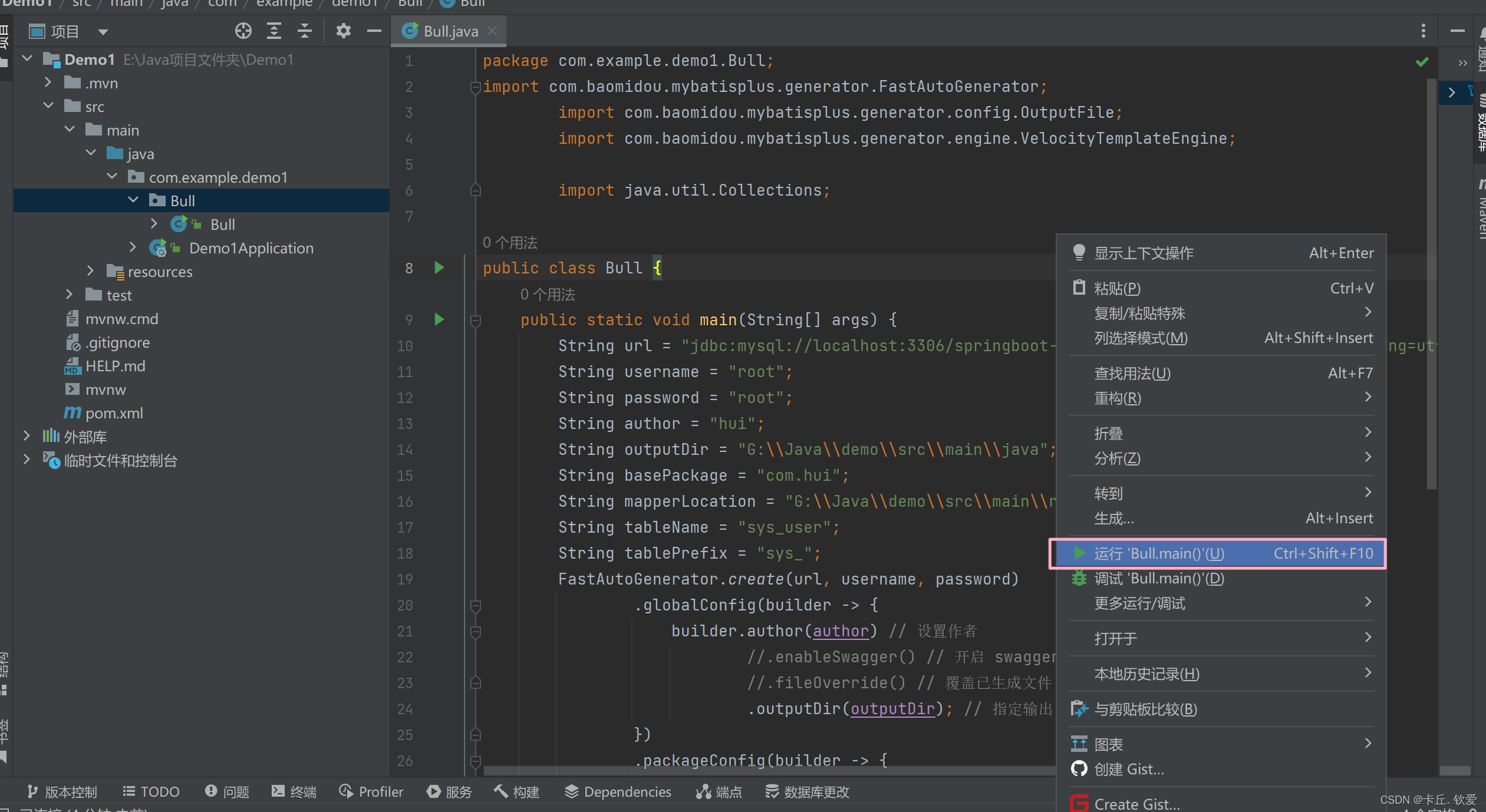
Task: Open the TODO tool window
Action: click(151, 792)
